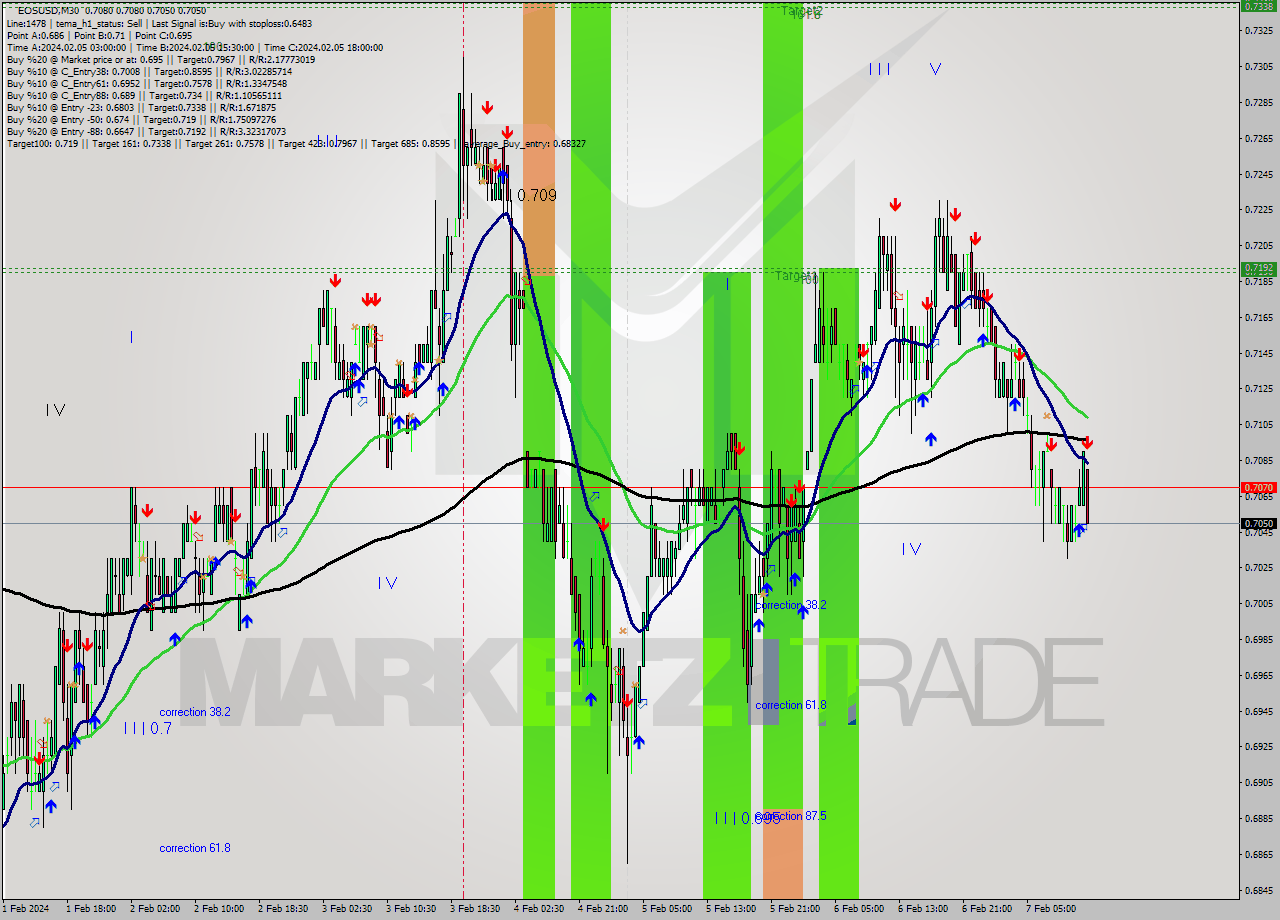Click the 'Time A:2024.02.05 03:00:00' info line
This screenshot has width=1280, height=920.
(x=195, y=47)
